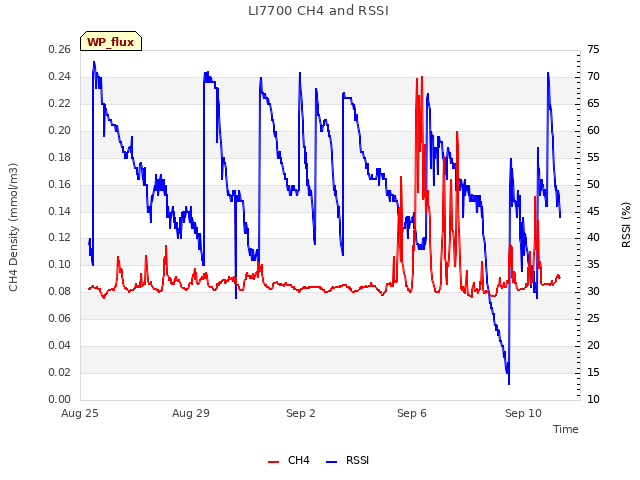The image size is (640, 480).
Task: Click the RSSI minimum dip near Sep 9
Action: click(509, 383)
